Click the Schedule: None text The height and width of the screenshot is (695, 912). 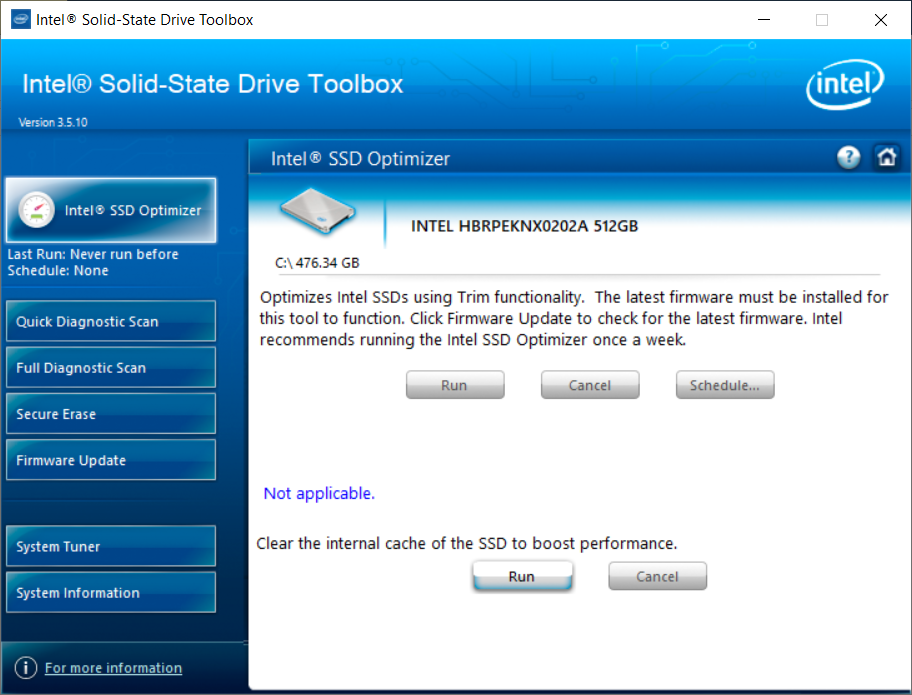[x=58, y=270]
